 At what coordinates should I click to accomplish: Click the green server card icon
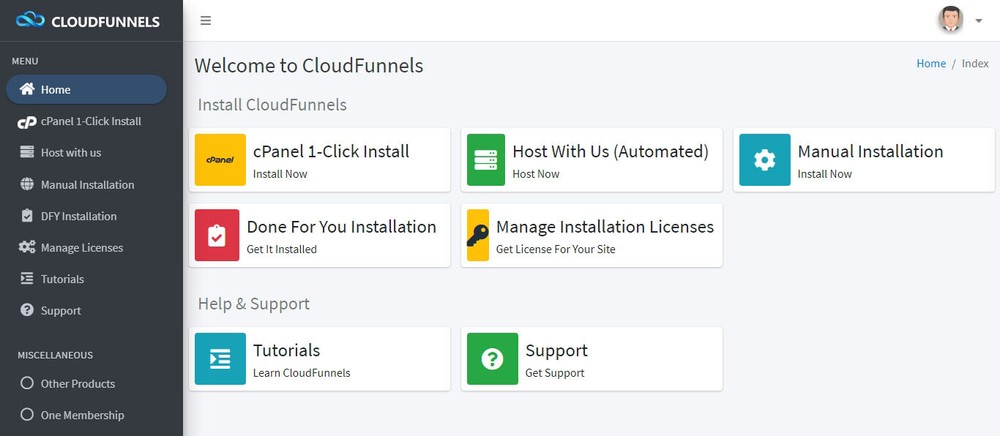point(486,160)
